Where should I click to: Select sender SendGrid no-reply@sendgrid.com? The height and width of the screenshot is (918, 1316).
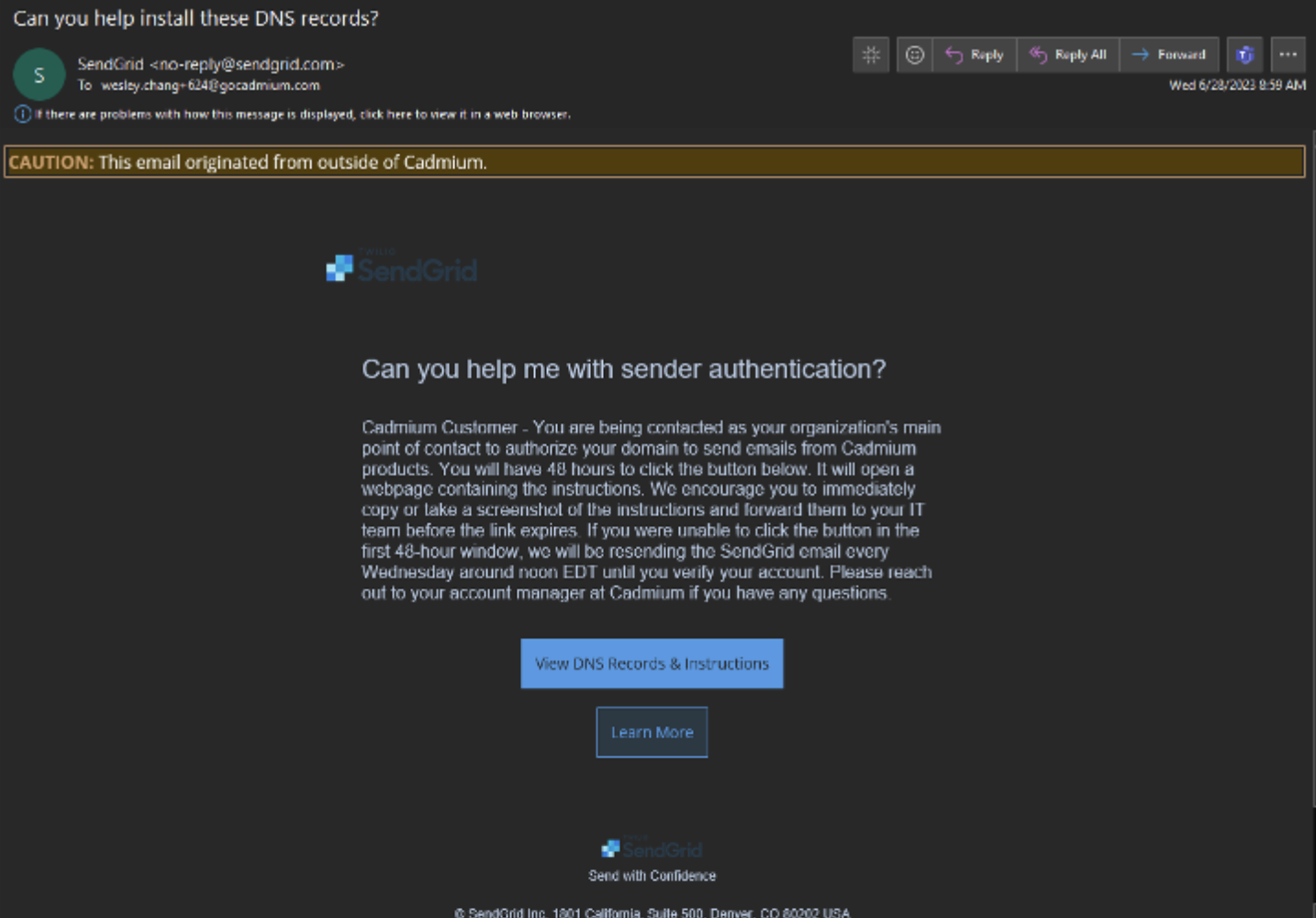tap(211, 64)
